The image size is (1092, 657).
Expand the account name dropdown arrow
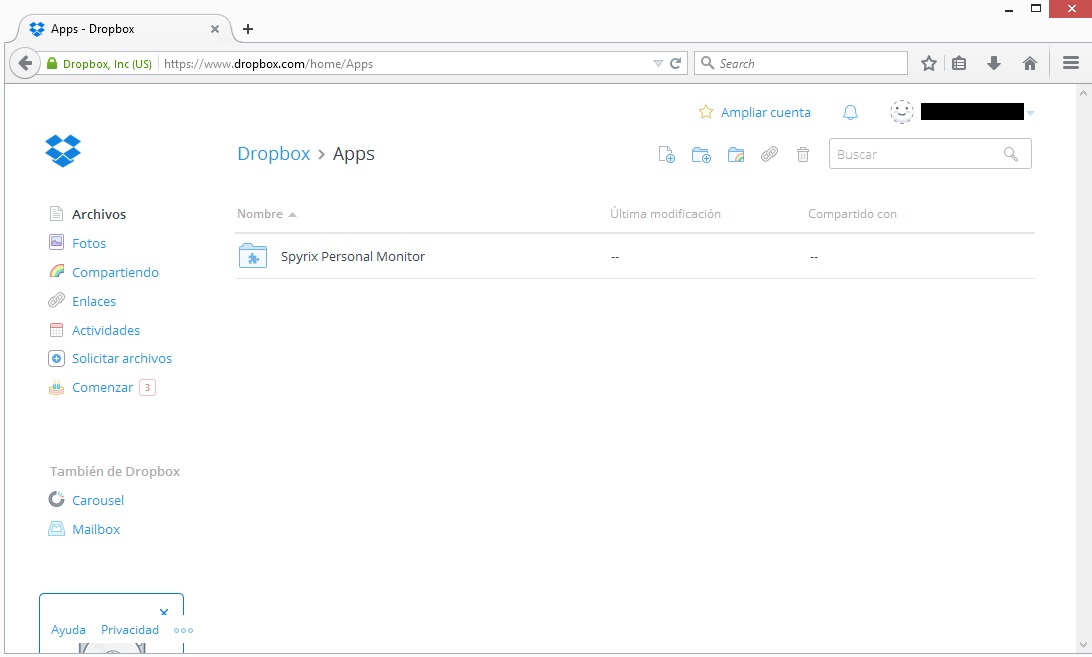pos(1031,113)
